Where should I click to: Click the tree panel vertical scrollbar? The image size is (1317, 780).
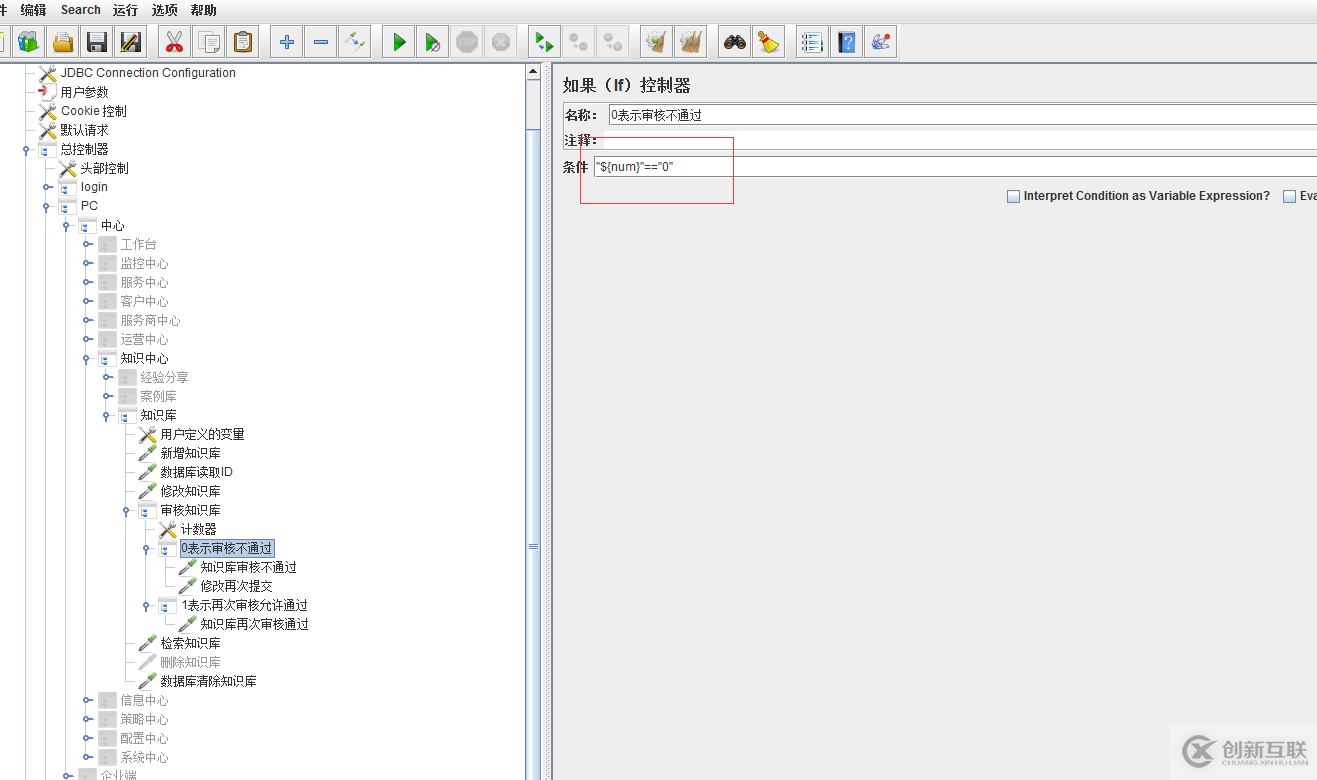coord(533,420)
